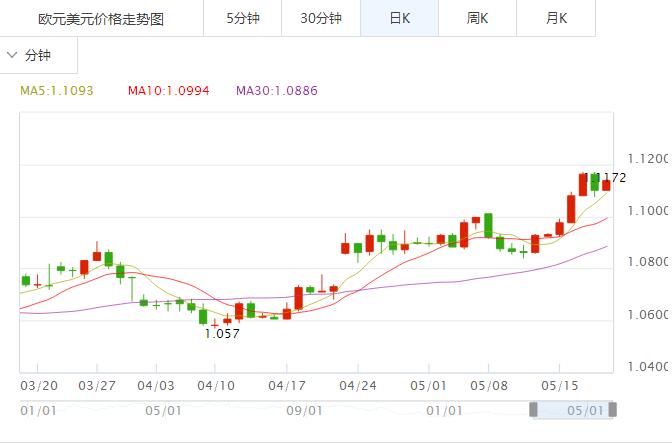Click the 欧元美元价格走势图 title

[101, 19]
